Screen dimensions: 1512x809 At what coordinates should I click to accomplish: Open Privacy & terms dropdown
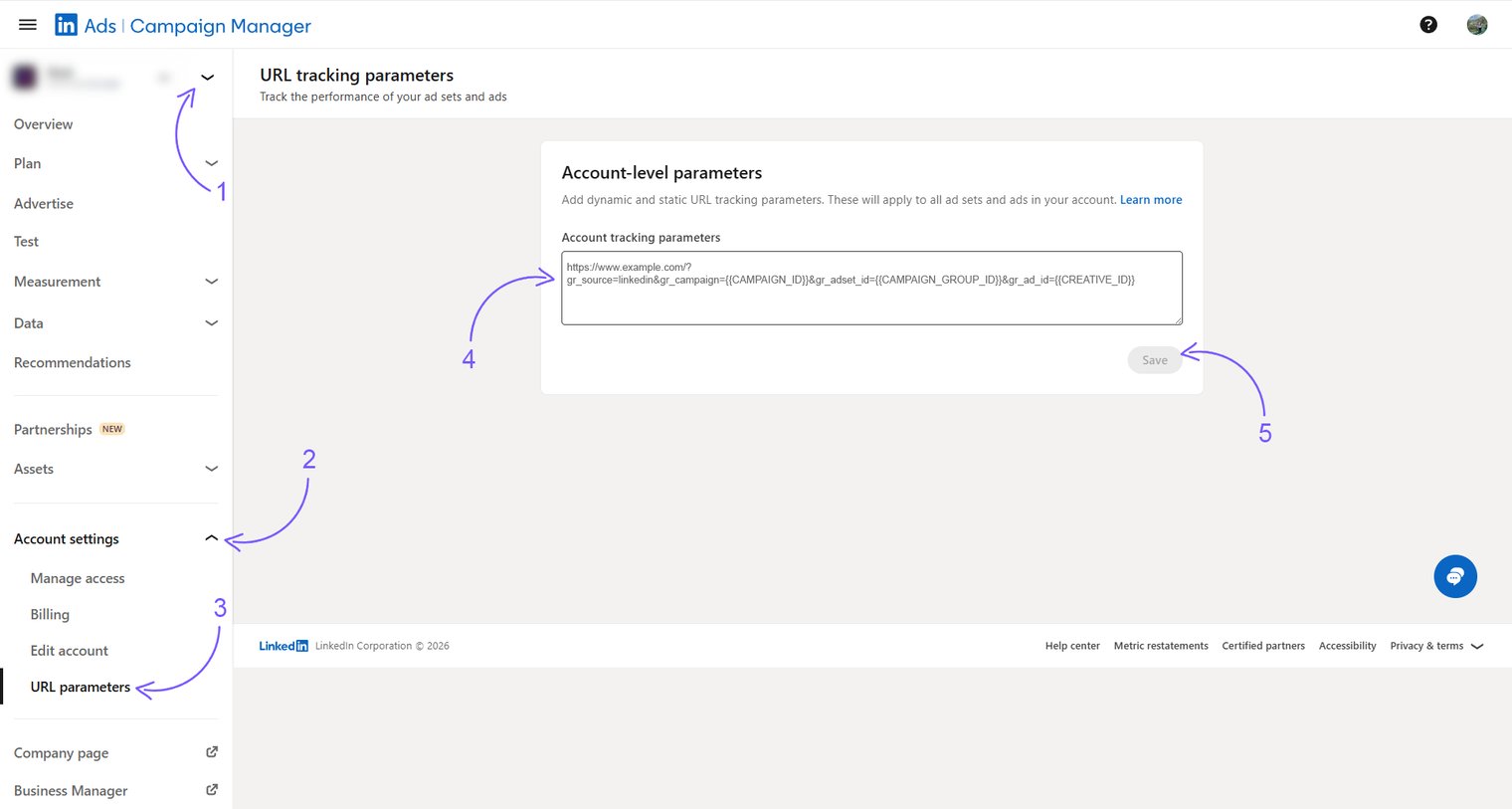(x=1435, y=646)
